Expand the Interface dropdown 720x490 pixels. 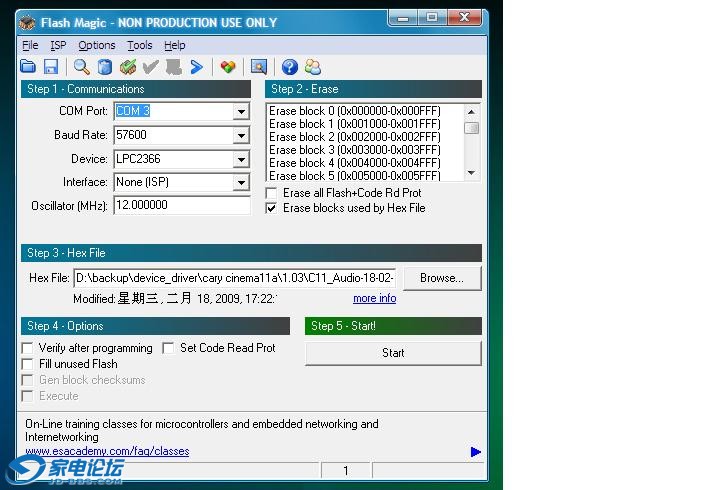pos(241,182)
